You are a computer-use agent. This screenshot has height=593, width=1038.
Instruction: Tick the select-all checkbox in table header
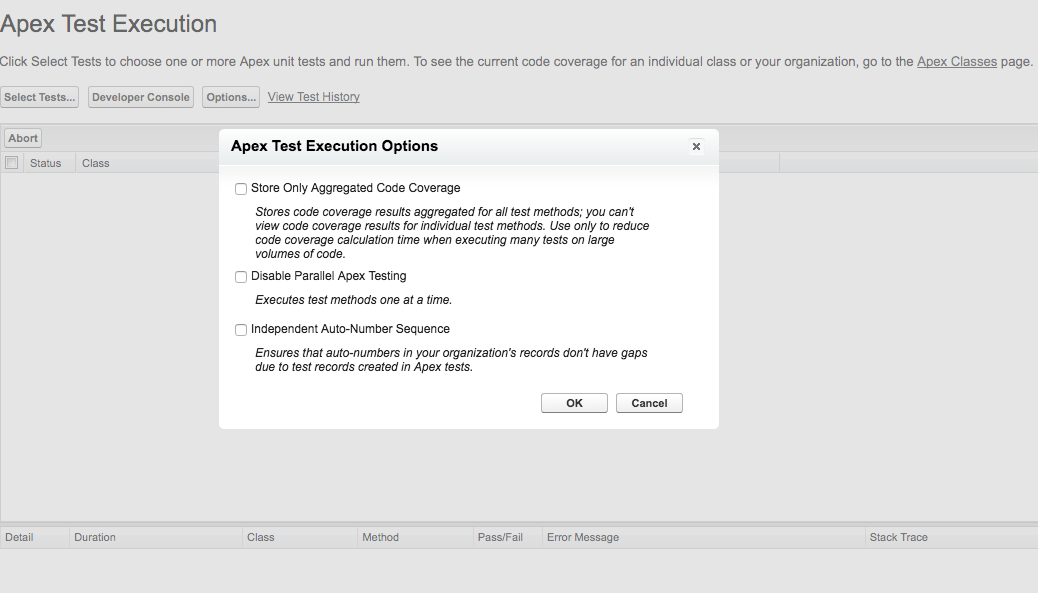pos(12,163)
